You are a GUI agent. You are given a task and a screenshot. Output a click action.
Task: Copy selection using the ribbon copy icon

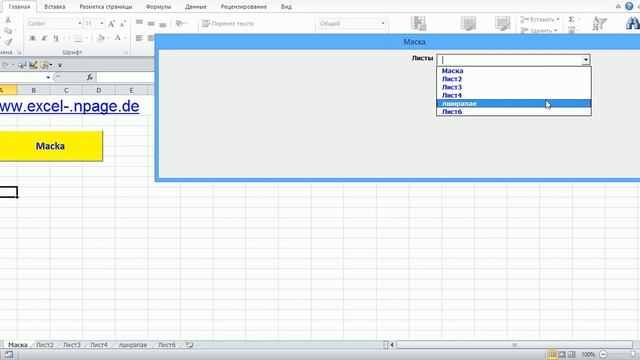pyautogui.click(x=8, y=31)
